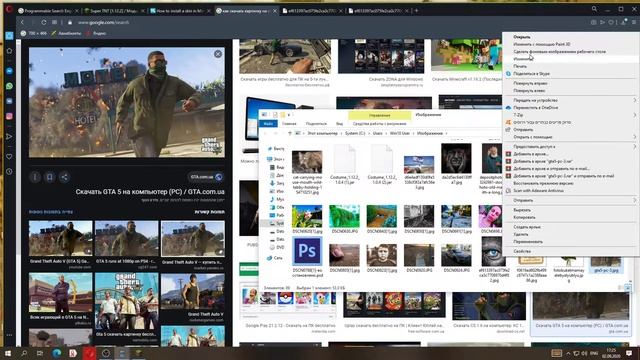
Task: Go back with the browser back arrow
Action: [22, 22]
